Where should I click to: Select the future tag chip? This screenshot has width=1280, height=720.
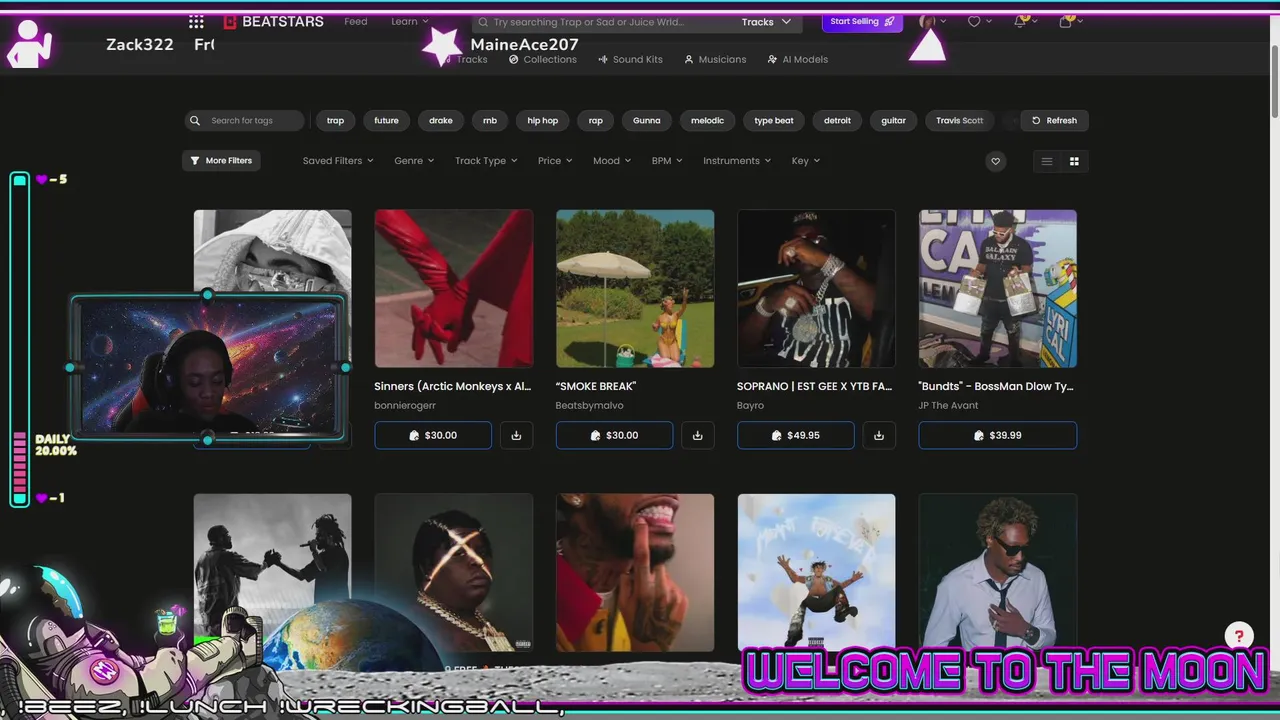coord(386,121)
